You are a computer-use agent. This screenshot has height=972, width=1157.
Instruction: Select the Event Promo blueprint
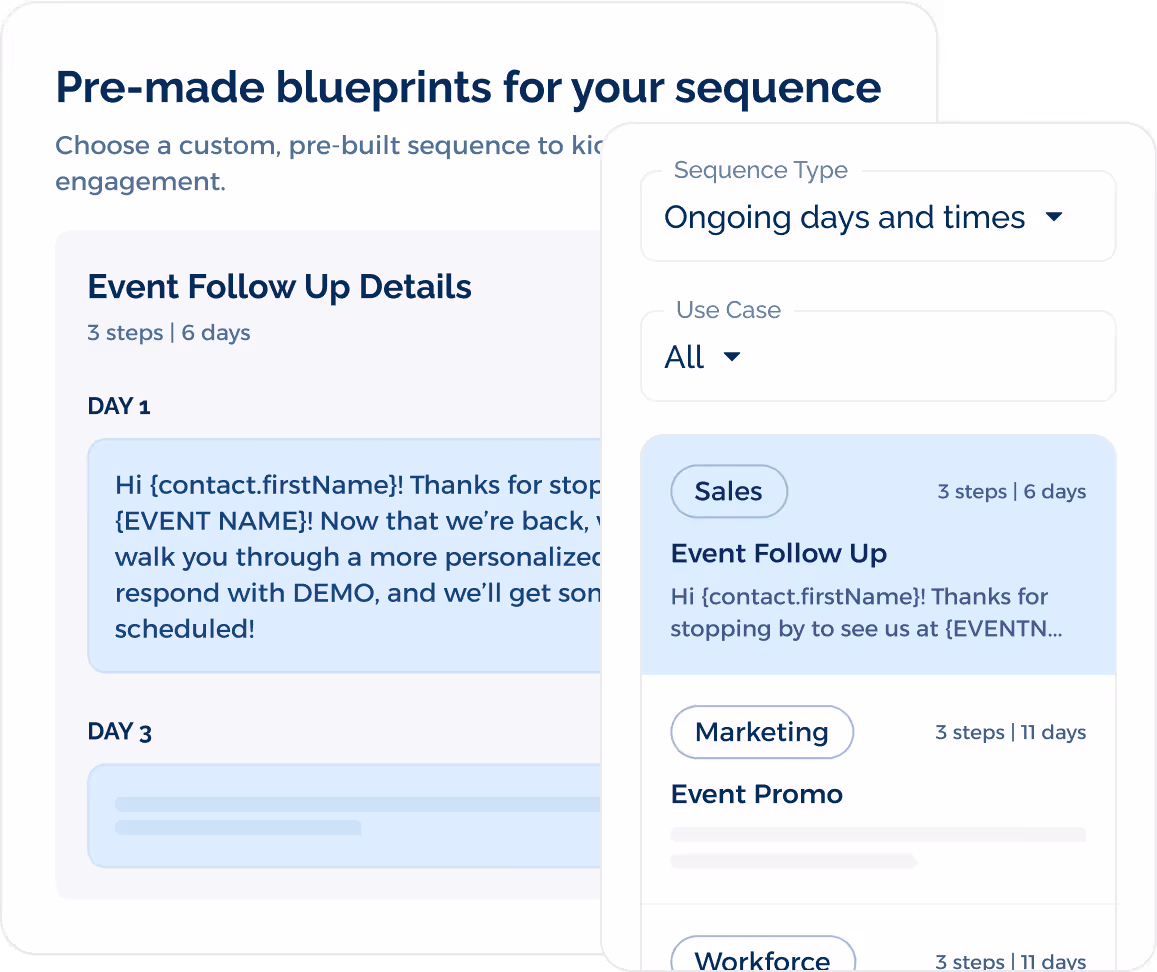pyautogui.click(x=877, y=793)
